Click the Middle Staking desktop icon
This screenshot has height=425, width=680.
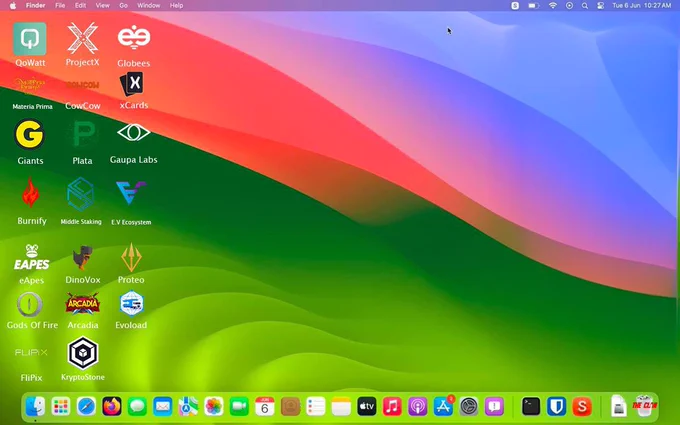point(80,194)
